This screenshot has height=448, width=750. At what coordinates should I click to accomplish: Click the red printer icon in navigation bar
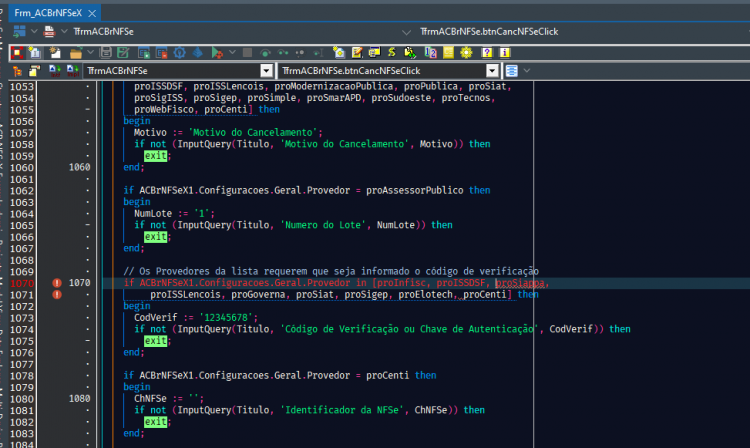(49, 32)
